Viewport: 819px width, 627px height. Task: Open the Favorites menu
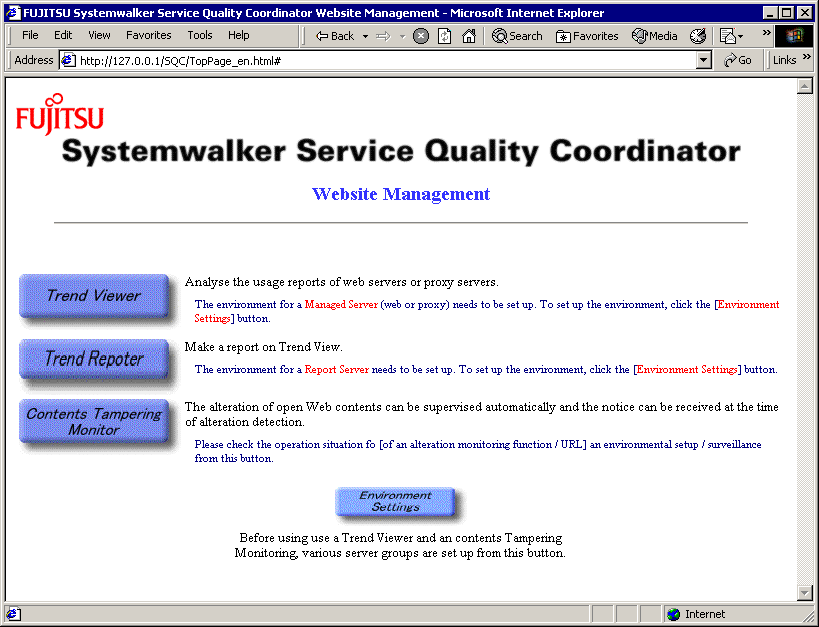click(x=148, y=35)
